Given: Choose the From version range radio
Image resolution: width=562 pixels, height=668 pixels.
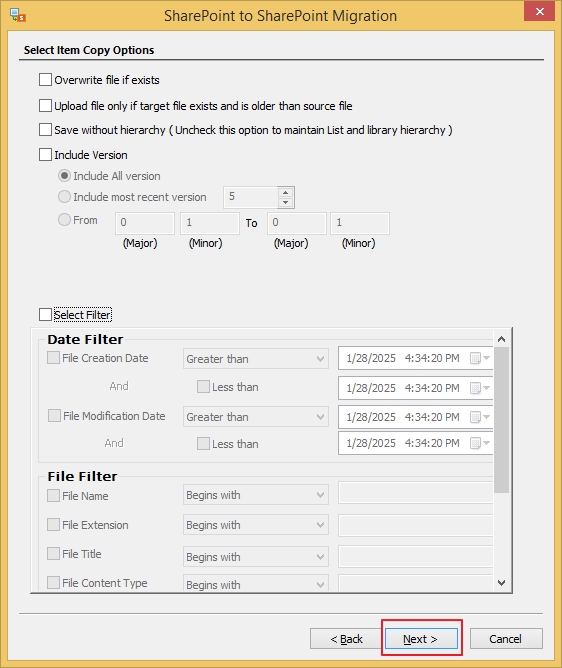Looking at the screenshot, I should pyautogui.click(x=64, y=220).
